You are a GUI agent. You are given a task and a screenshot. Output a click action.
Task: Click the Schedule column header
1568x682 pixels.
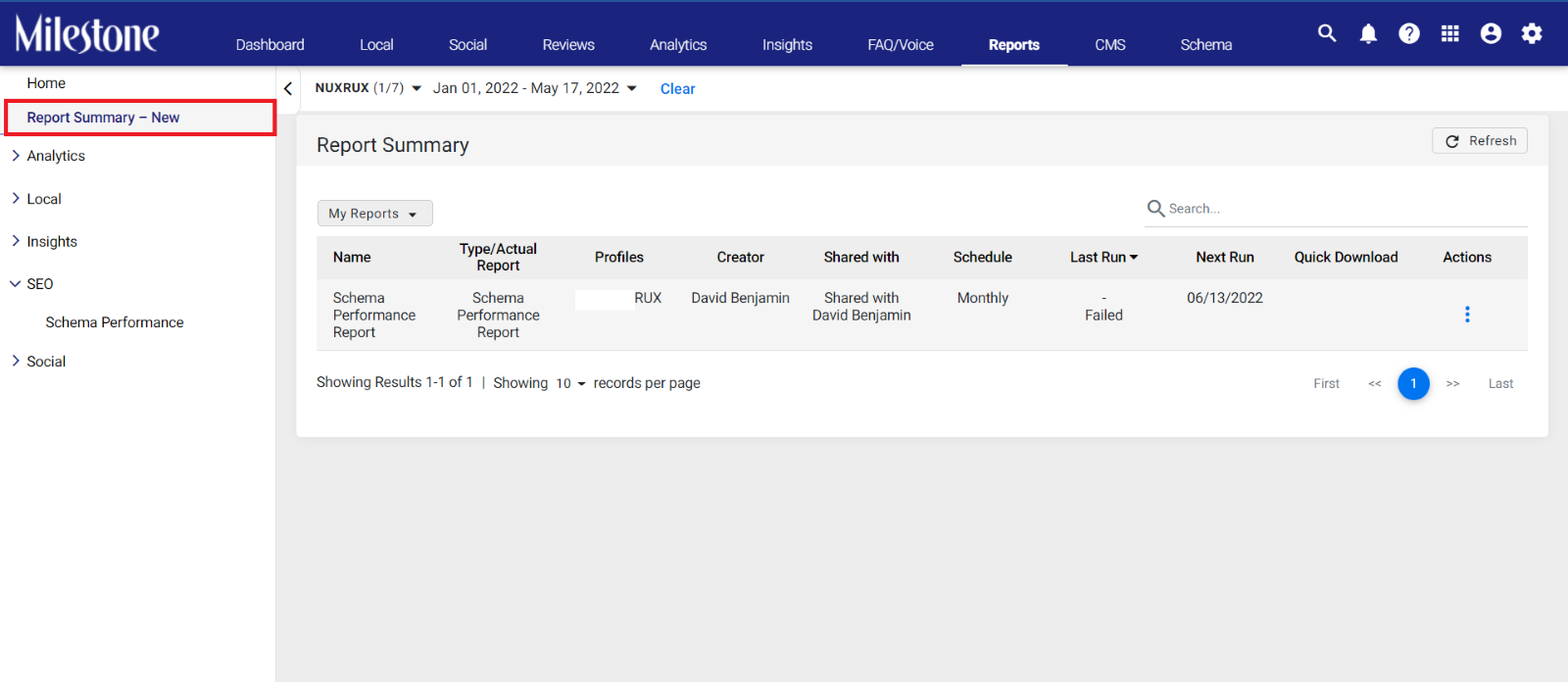983,257
